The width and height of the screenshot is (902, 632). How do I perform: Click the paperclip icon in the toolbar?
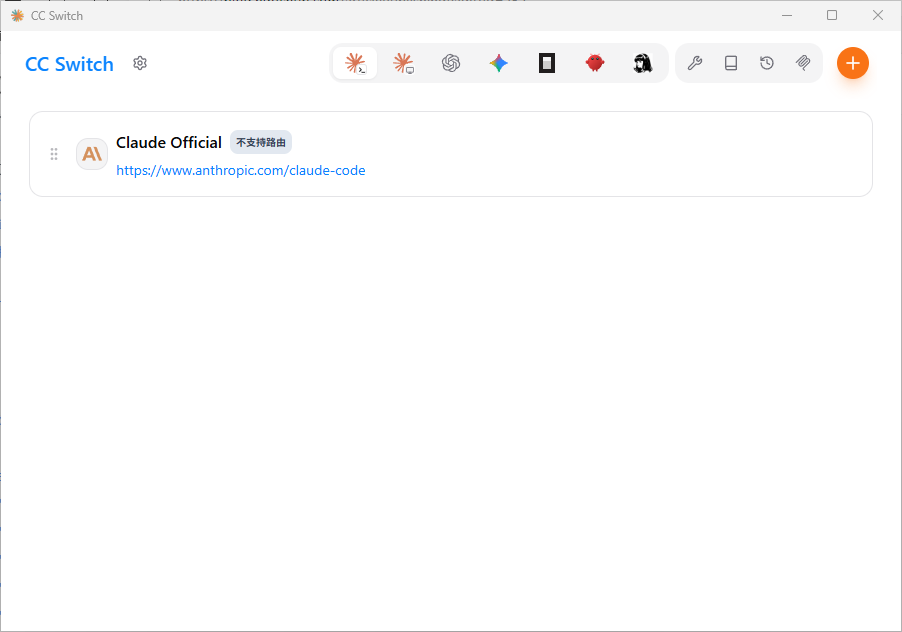tap(803, 63)
